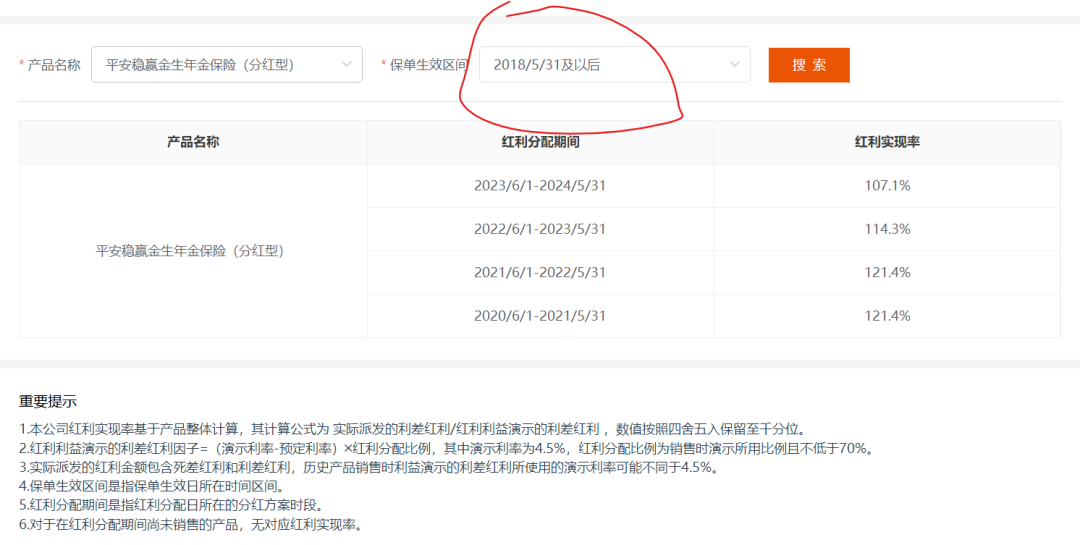Click the 产品名称 field label above the table

click(x=54, y=65)
